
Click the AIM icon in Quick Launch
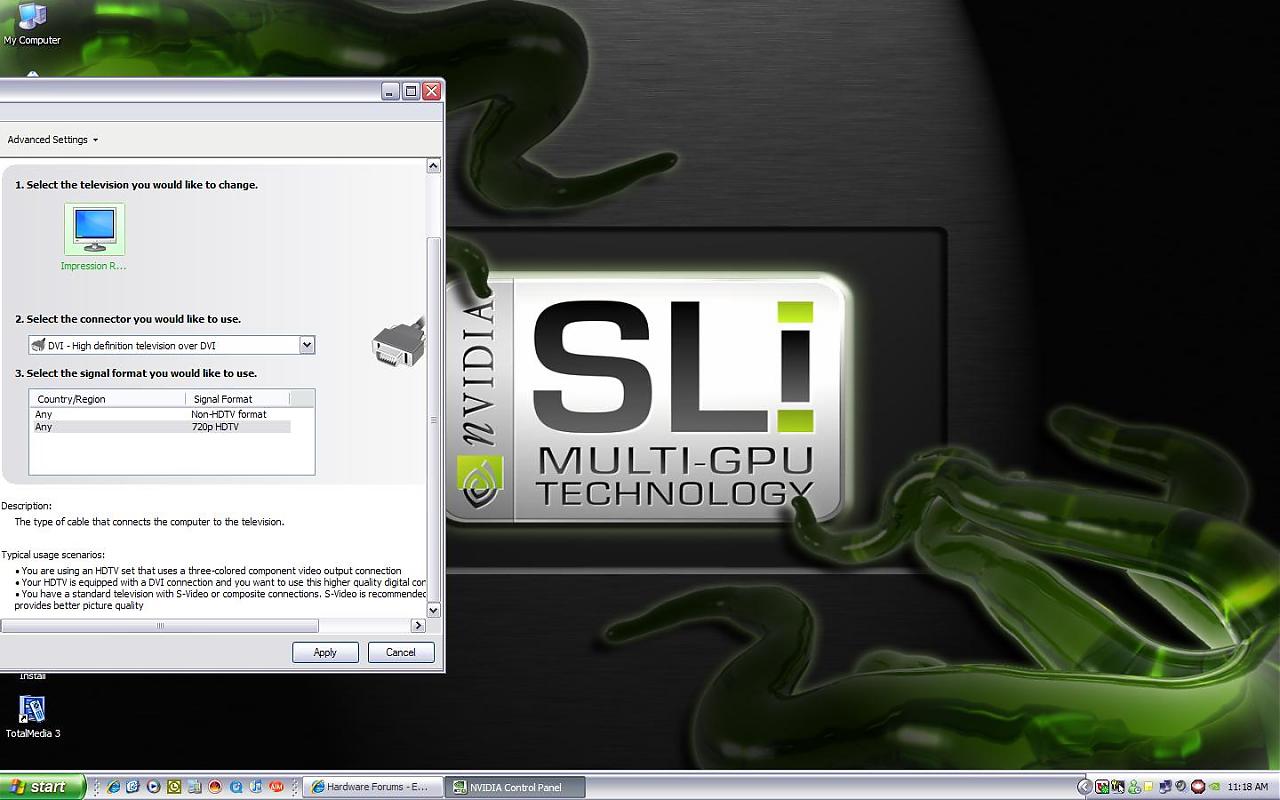[276, 787]
